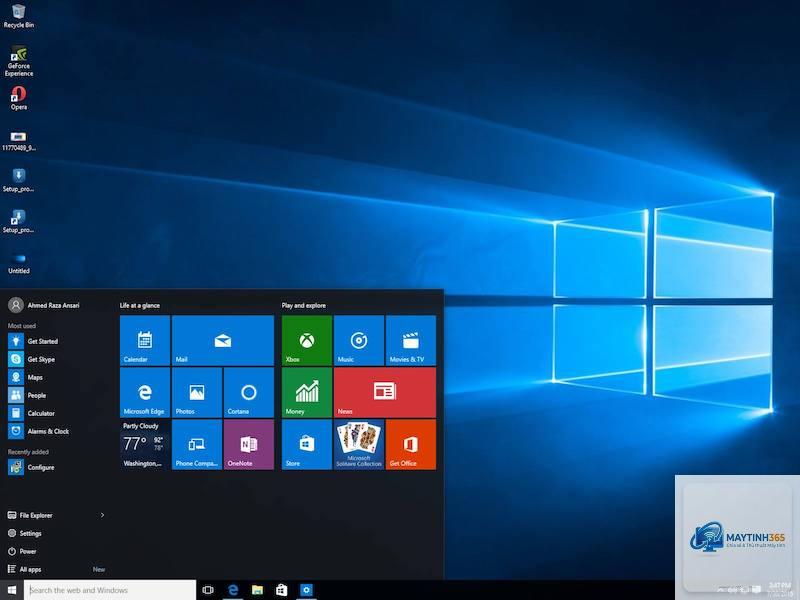Open the Movies & TV tile
This screenshot has width=800, height=600.
[x=411, y=340]
